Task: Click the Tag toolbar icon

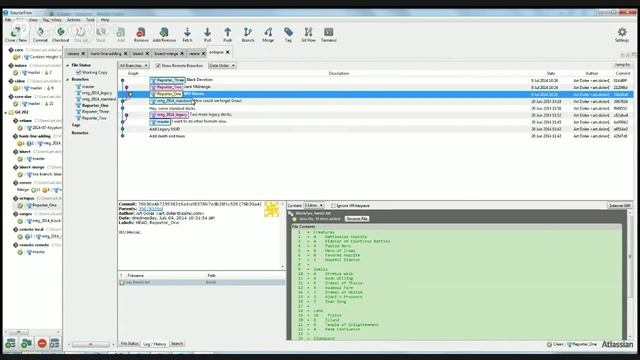Action: click(288, 34)
